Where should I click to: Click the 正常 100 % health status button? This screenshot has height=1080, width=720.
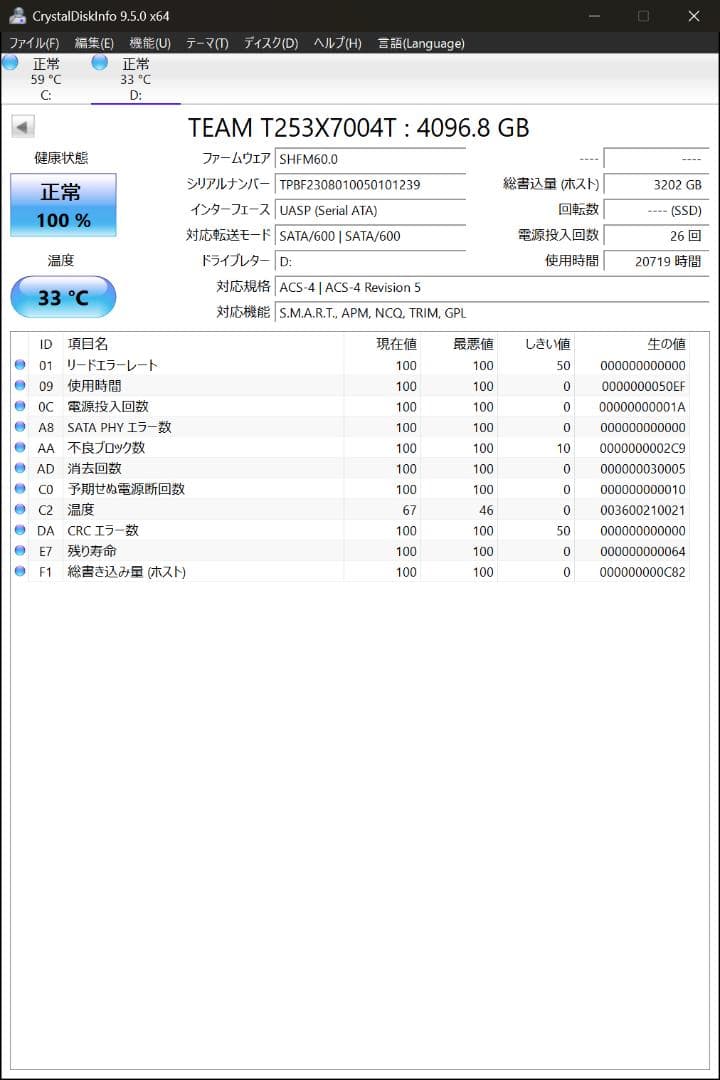tap(63, 205)
